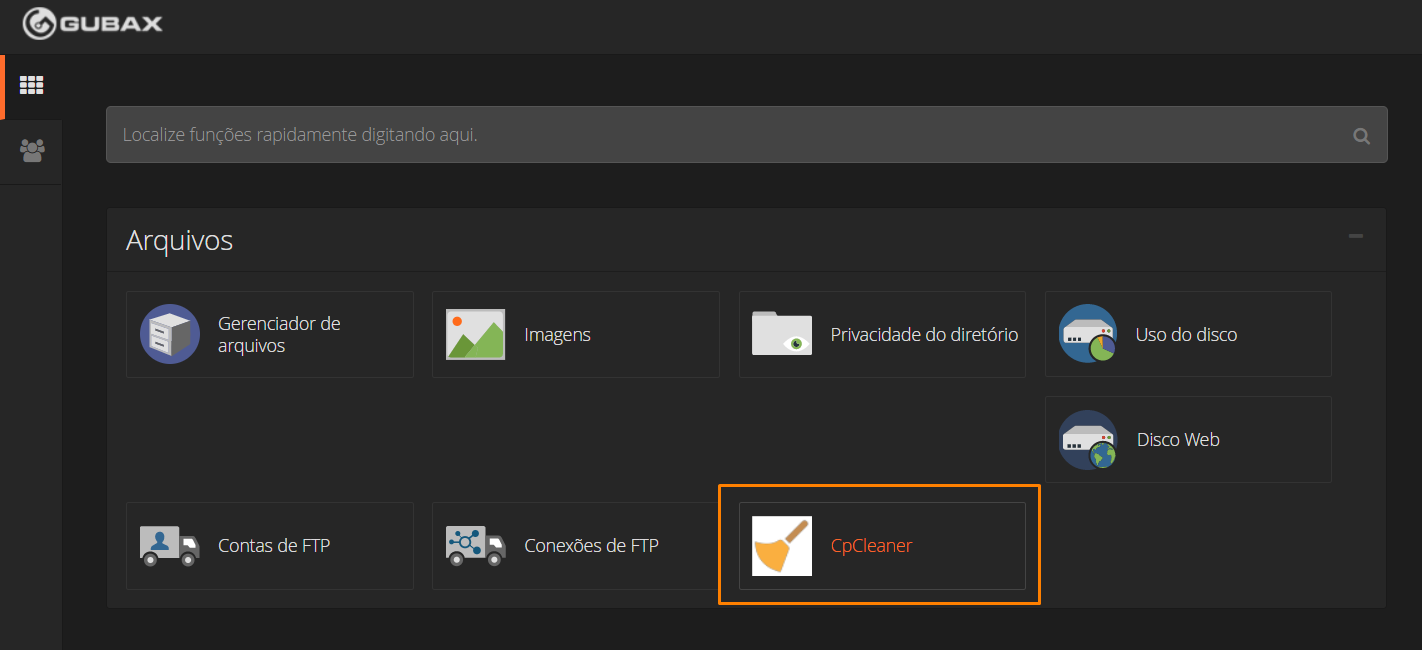Open the Contas de FTP truck icon

click(170, 546)
